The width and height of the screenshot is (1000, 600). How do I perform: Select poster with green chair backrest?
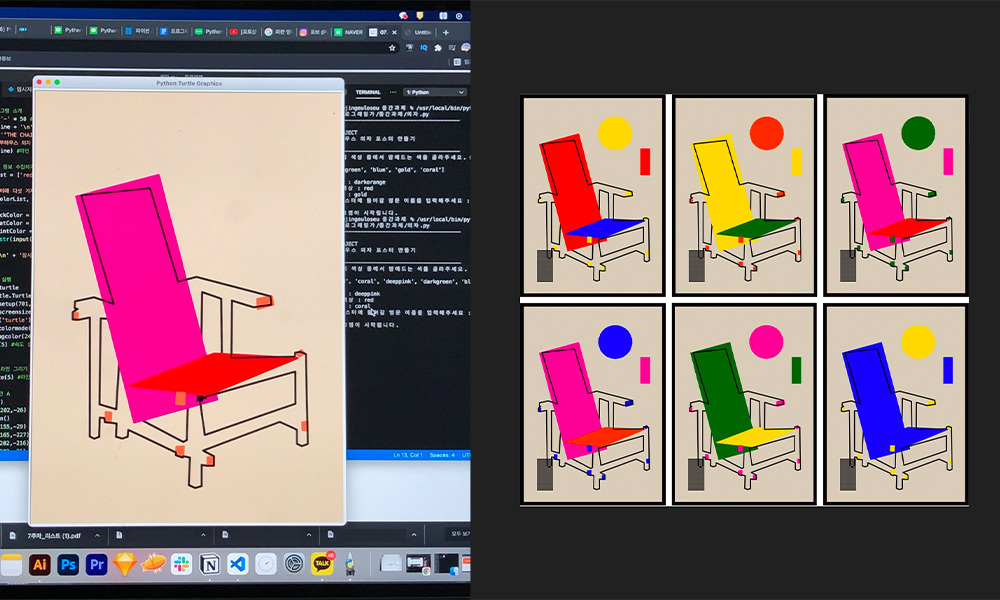tap(744, 404)
